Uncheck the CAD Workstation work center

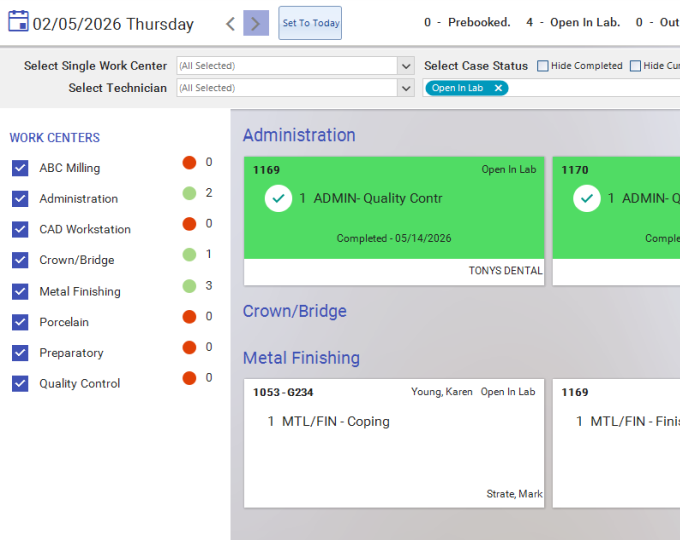click(20, 229)
